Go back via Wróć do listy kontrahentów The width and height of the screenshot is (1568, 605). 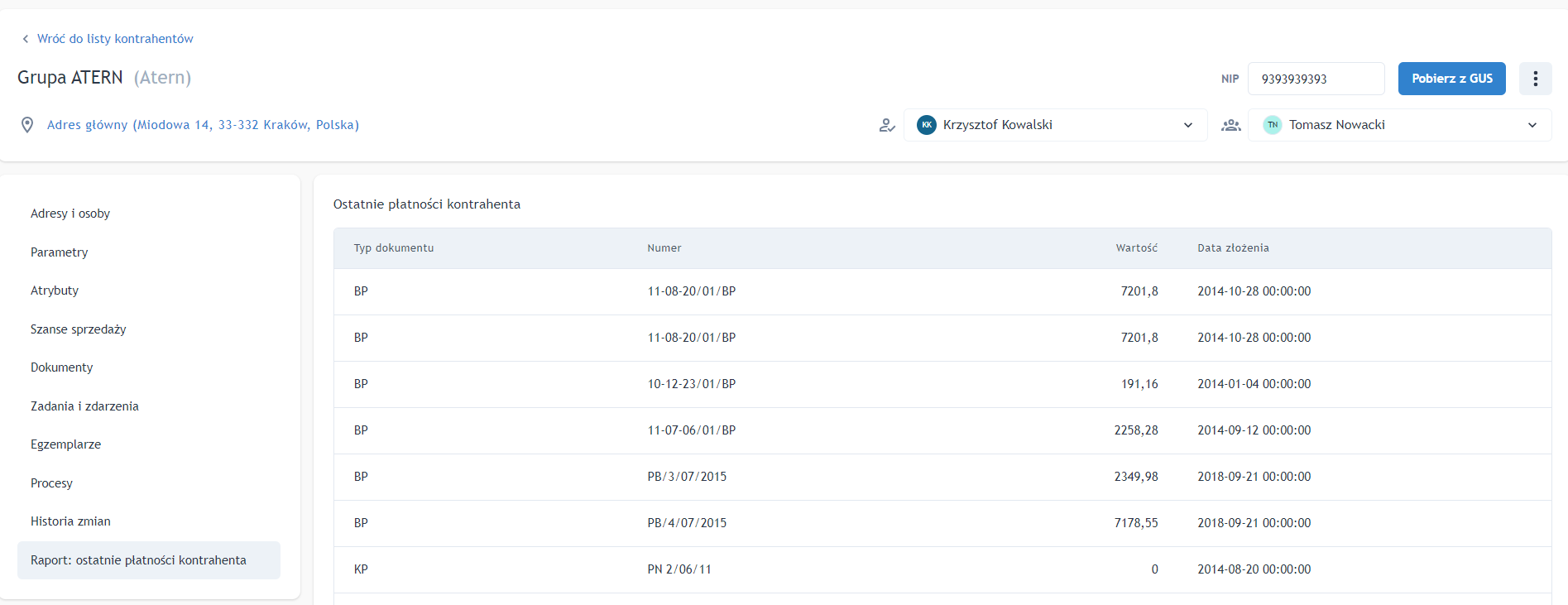point(115,39)
